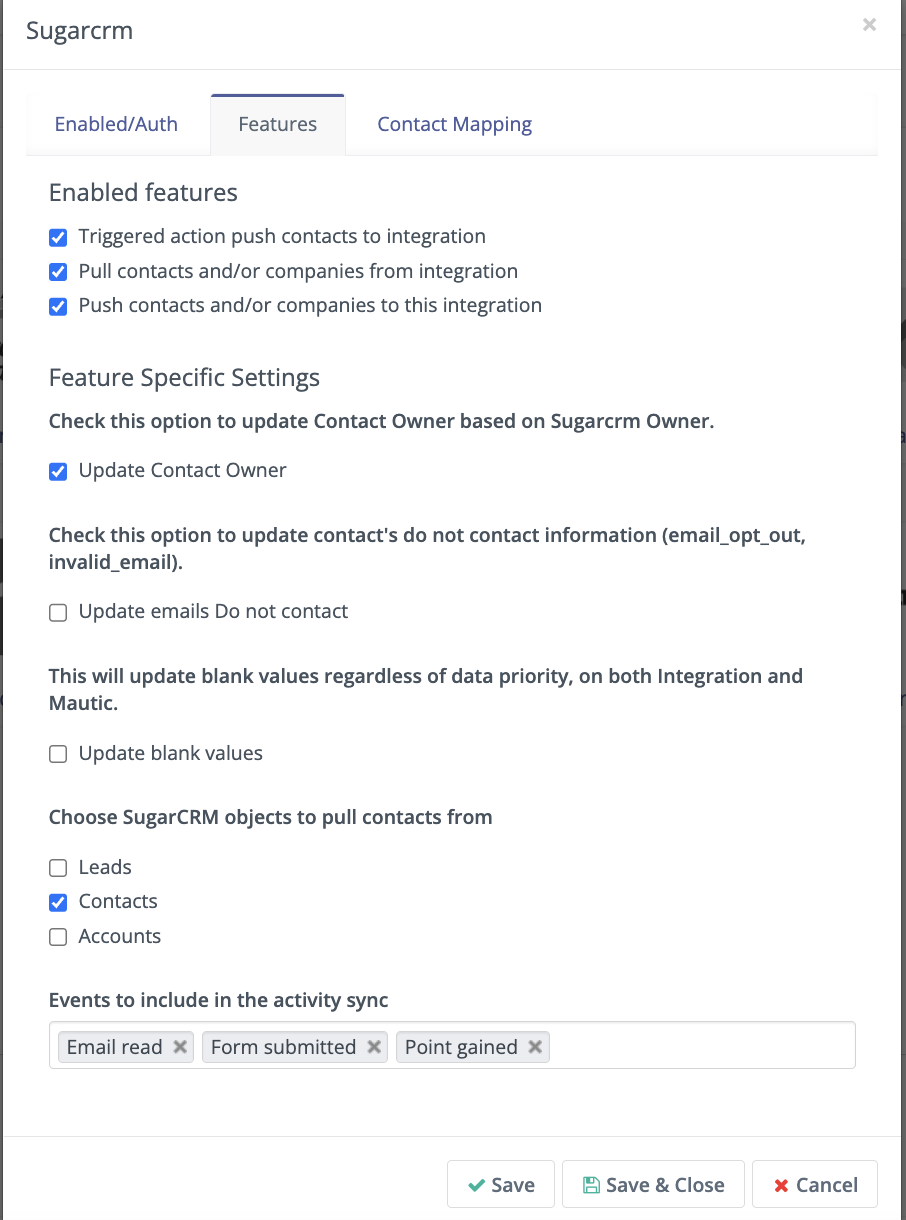906x1220 pixels.
Task: Enable pulling contacts from Accounts
Action: point(57,937)
